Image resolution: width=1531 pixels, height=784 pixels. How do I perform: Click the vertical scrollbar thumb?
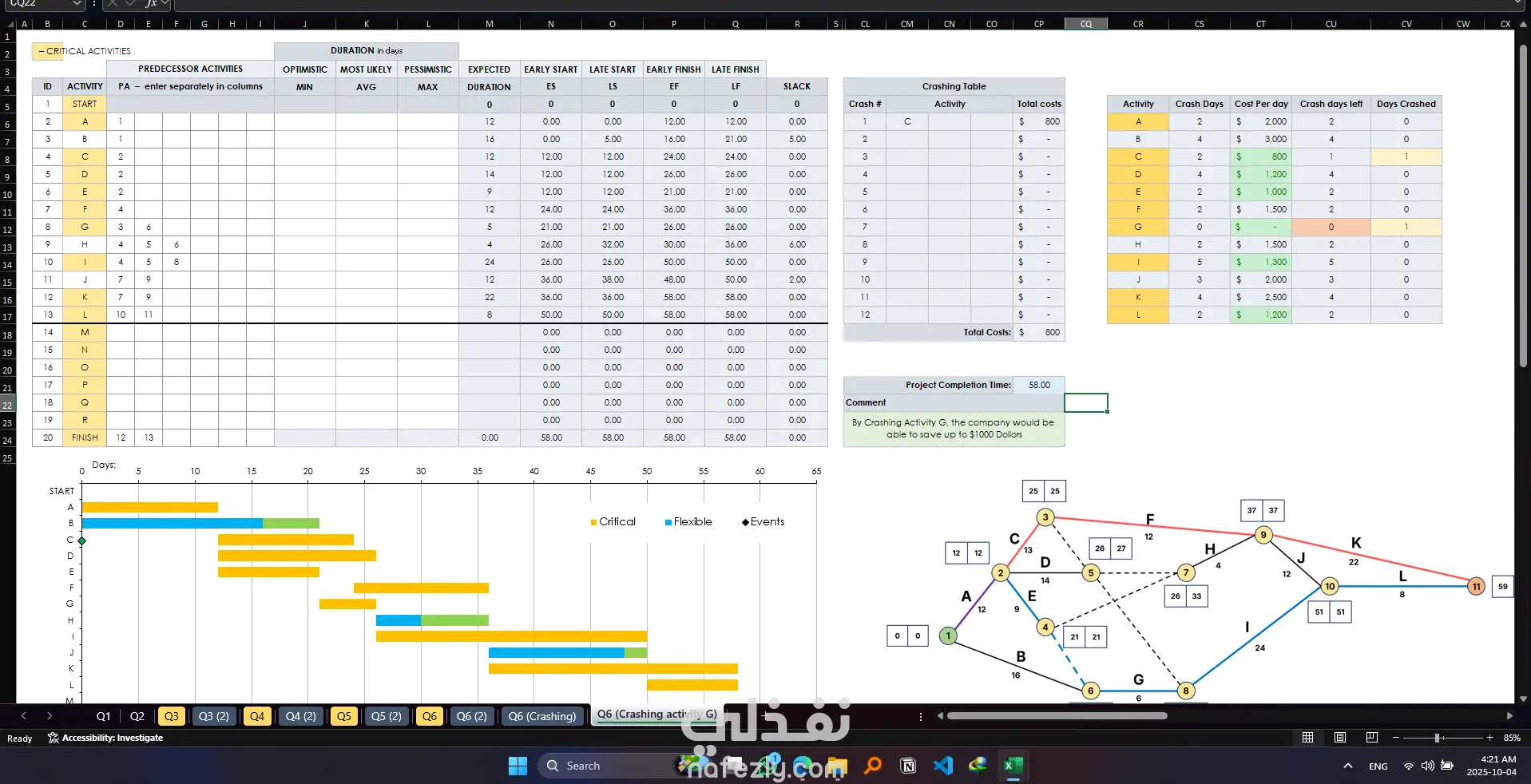1523,204
